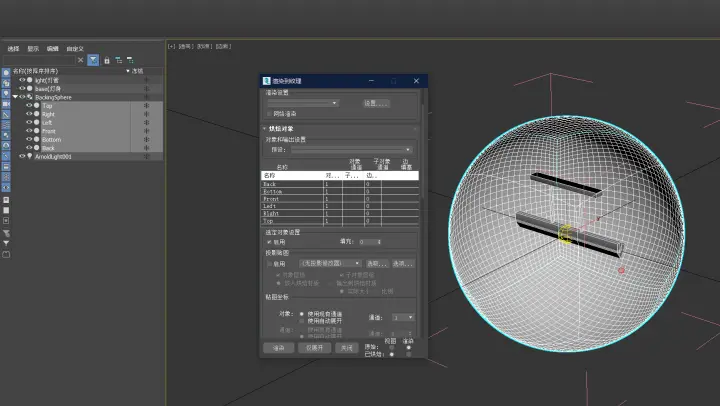Open projection modifier dropdown (无投影修改器)
The image size is (720, 406).
(x=357, y=264)
